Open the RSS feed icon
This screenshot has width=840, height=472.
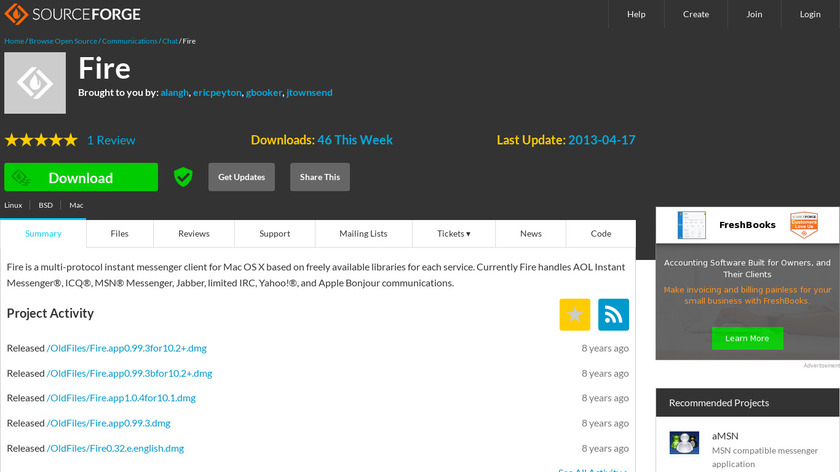pyautogui.click(x=613, y=314)
